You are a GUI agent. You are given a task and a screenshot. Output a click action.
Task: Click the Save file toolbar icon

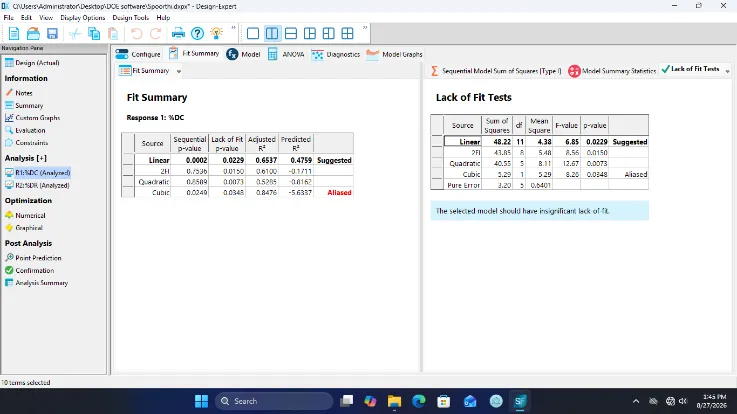(52, 33)
